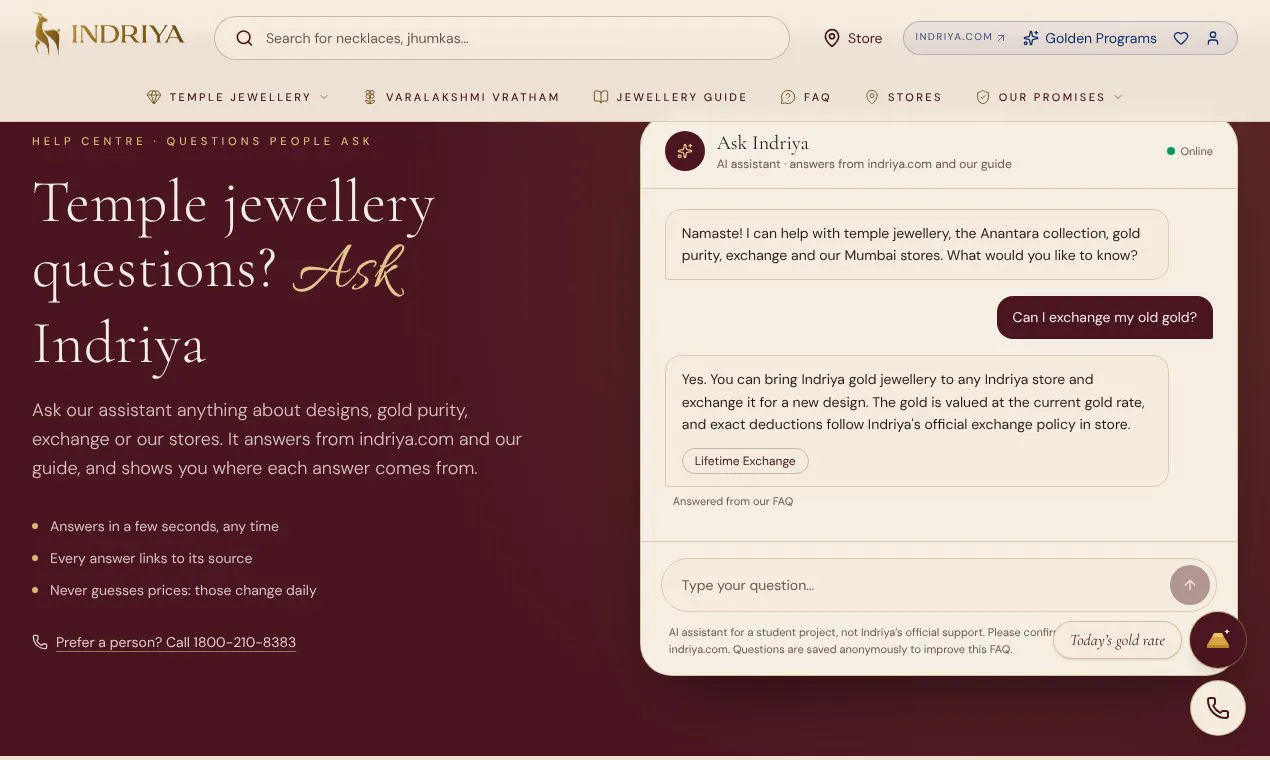Open Today's gold rate pill

coord(1117,640)
